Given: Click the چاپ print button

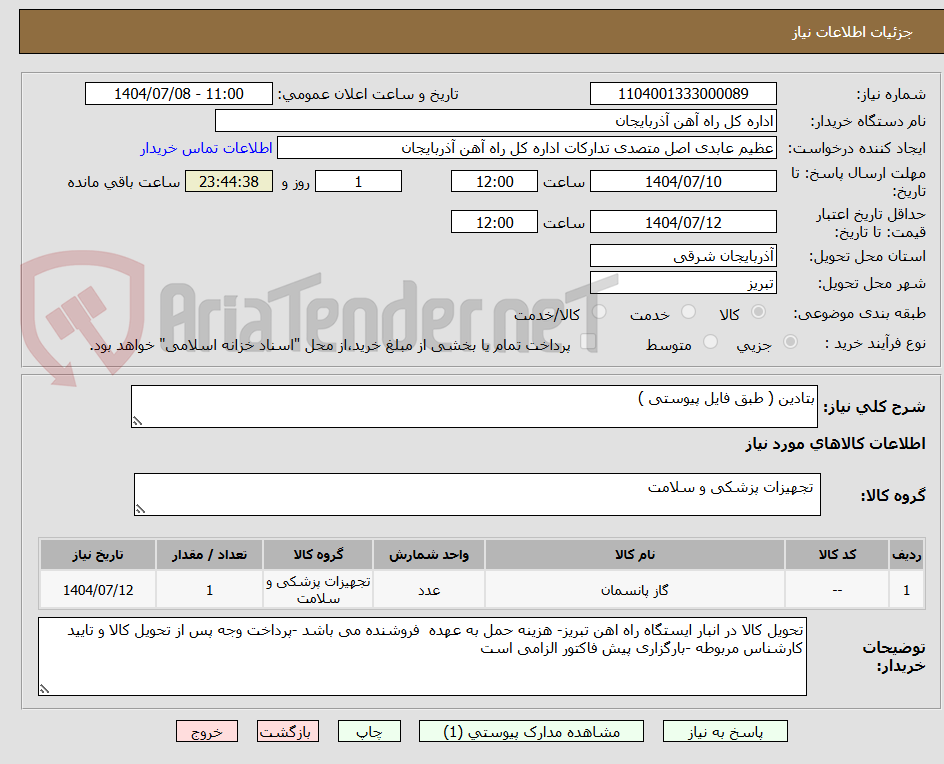Looking at the screenshot, I should click(x=370, y=731).
